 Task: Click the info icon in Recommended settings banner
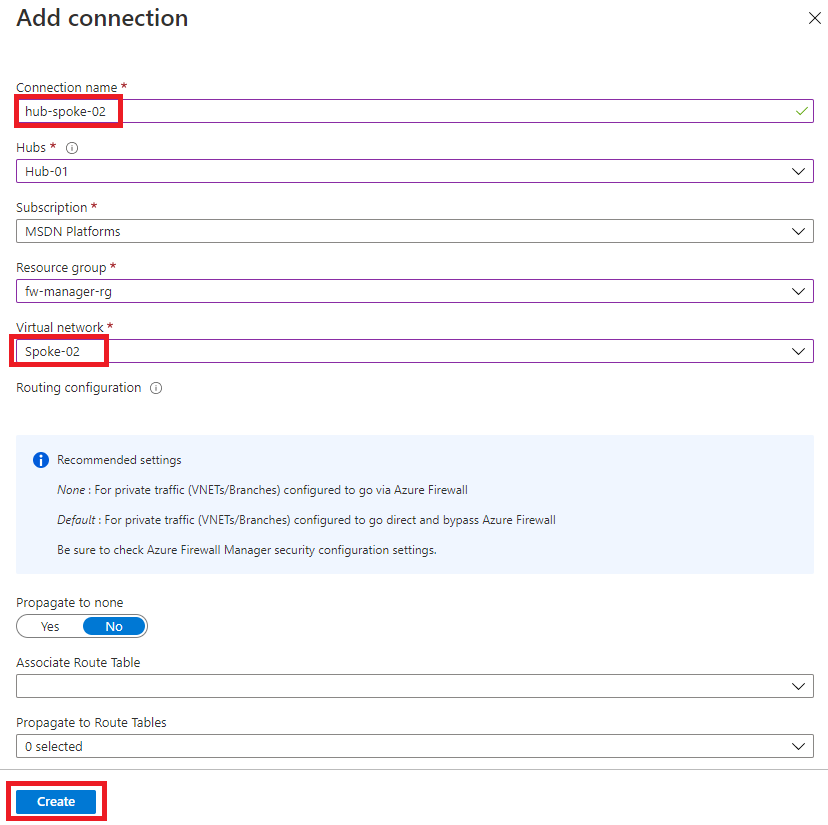pos(40,460)
